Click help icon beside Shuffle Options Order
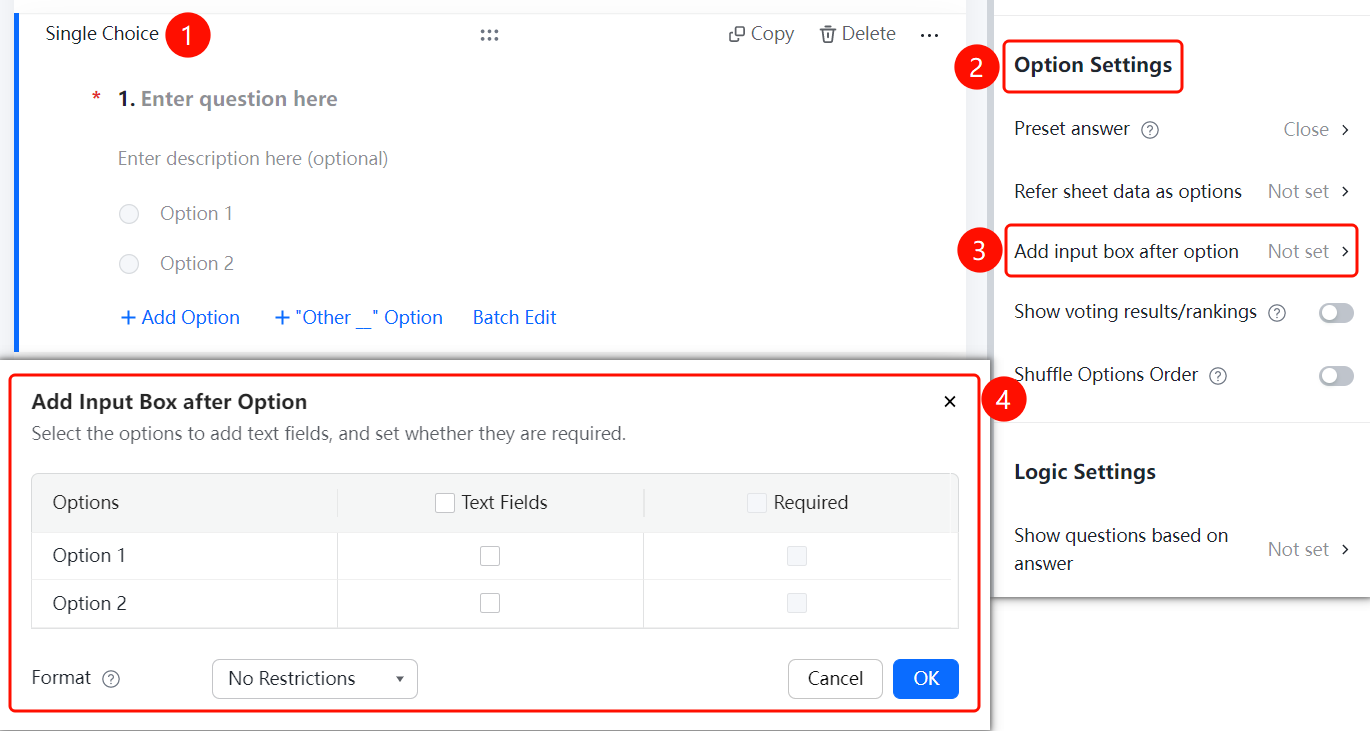 tap(1218, 376)
